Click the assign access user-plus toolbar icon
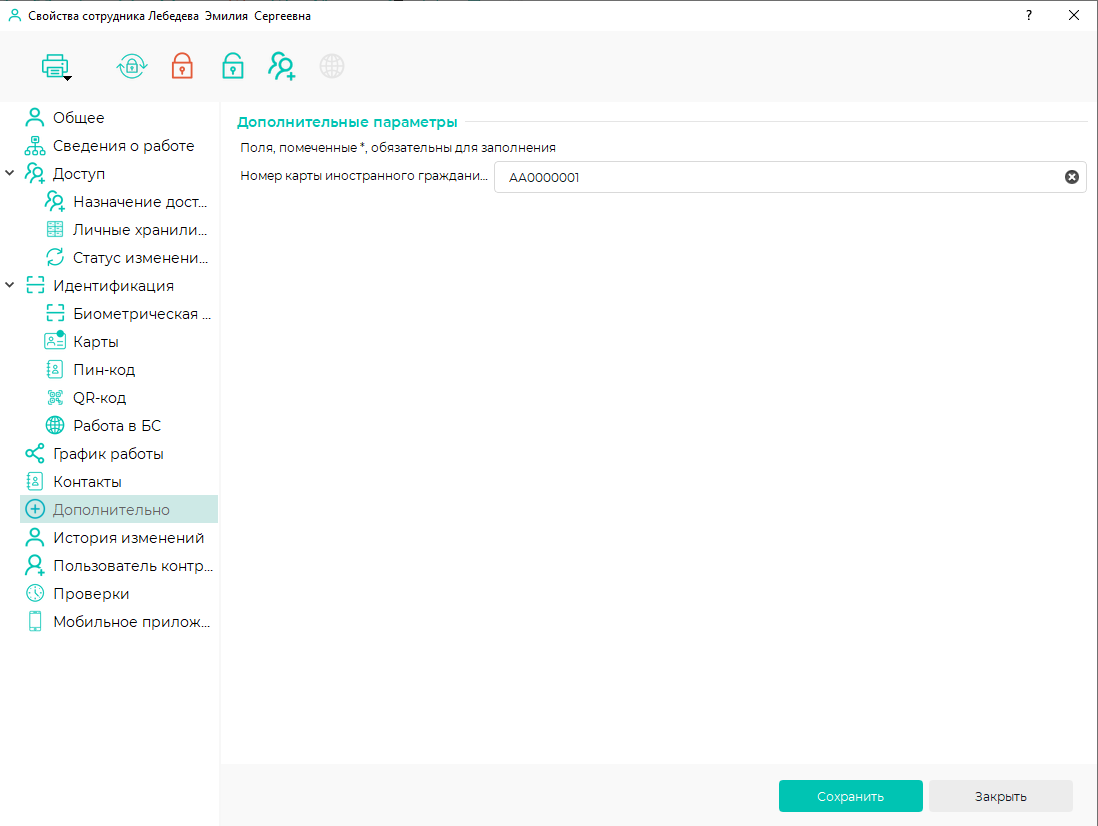 click(282, 67)
